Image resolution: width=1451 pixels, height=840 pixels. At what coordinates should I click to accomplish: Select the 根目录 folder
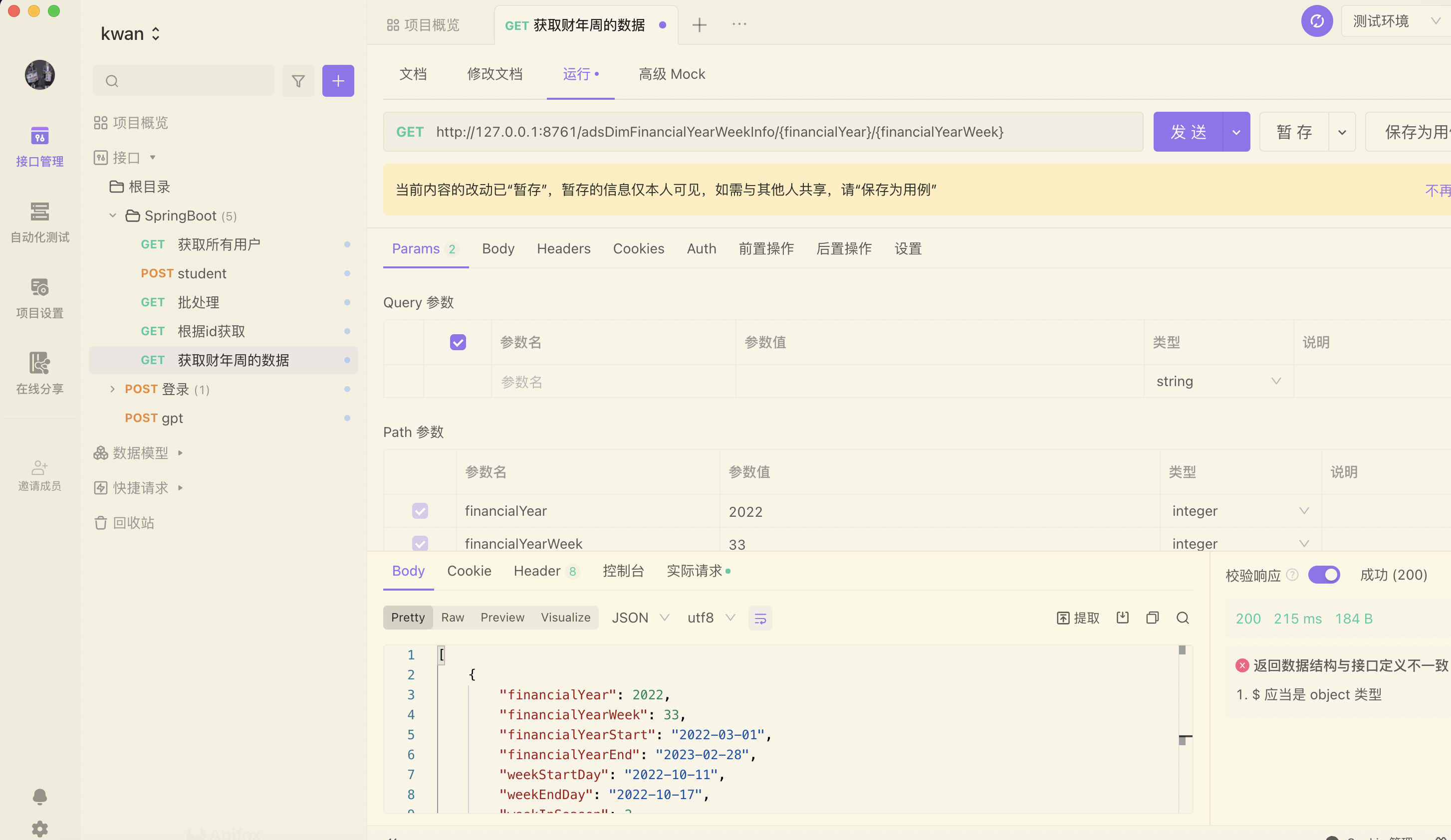140,187
